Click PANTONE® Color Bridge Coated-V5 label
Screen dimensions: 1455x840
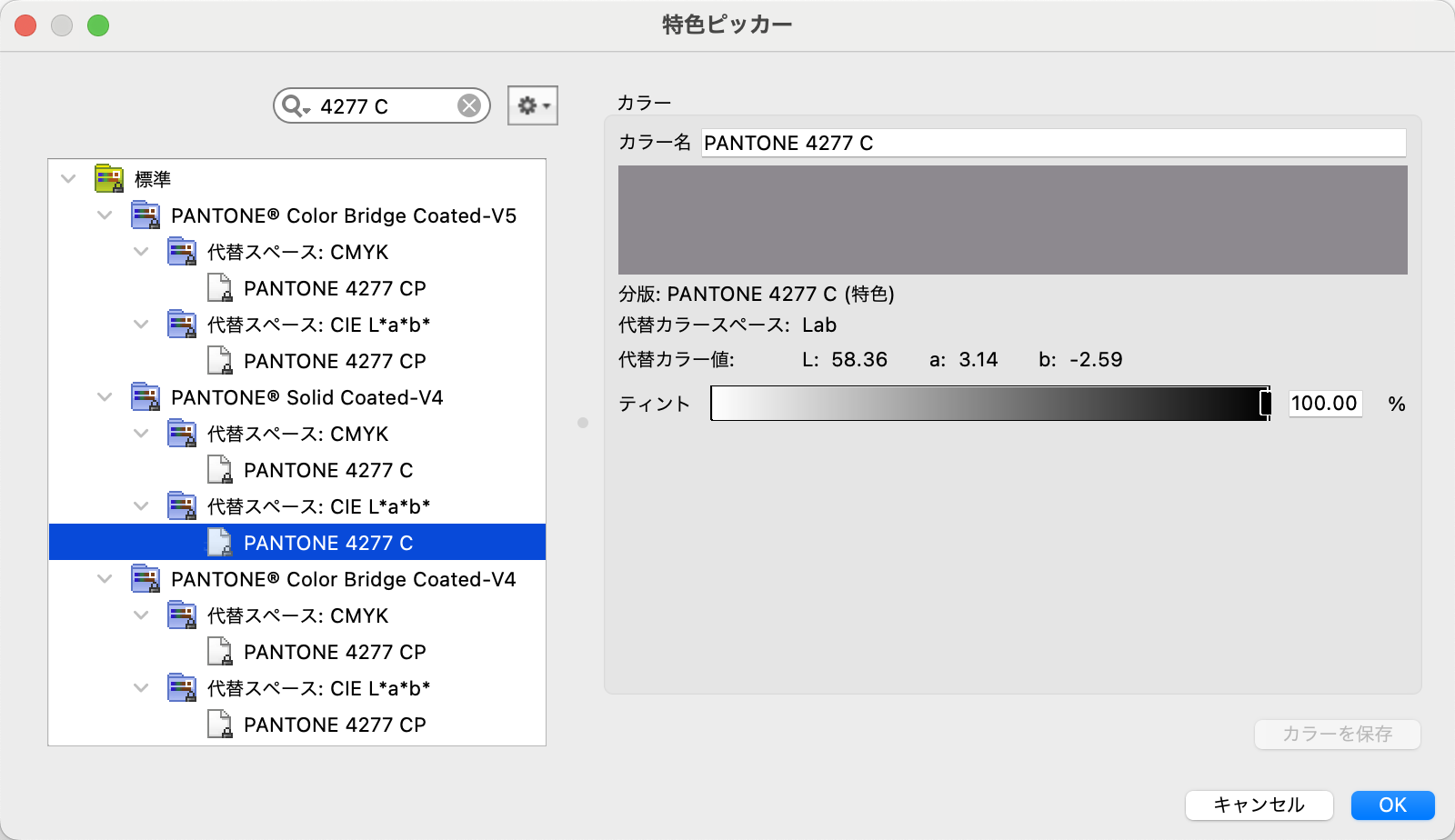pos(344,215)
